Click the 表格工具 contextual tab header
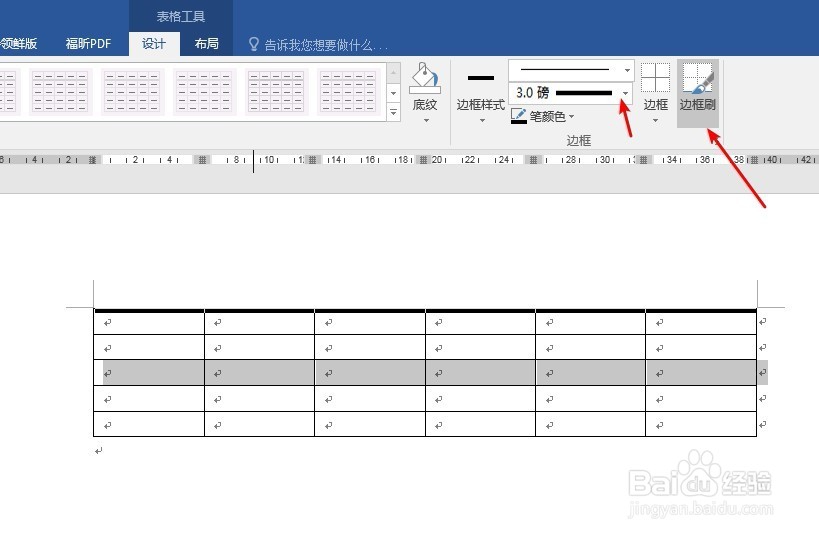The width and height of the screenshot is (819, 537). pos(181,17)
